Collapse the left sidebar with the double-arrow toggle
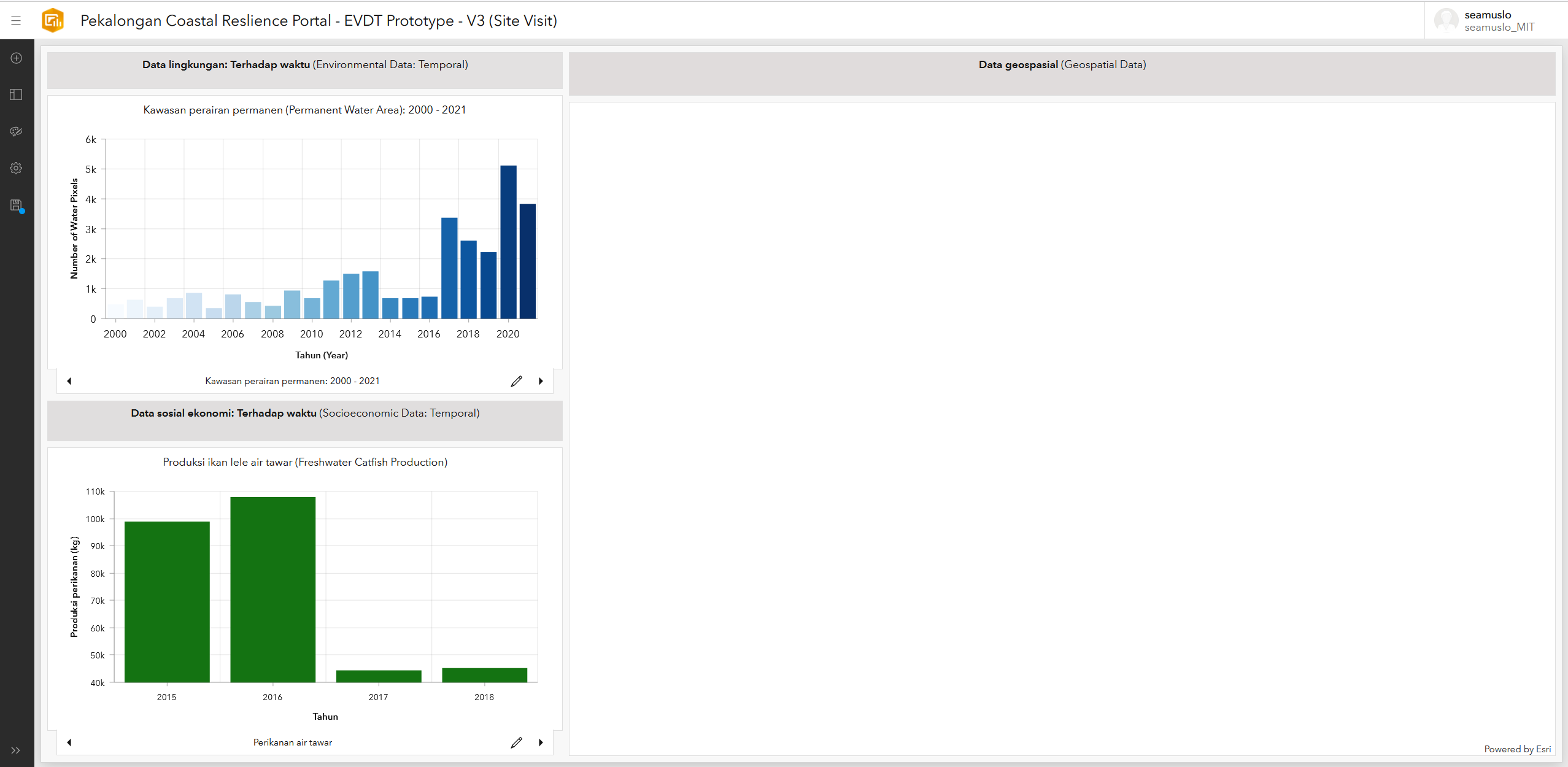1568x767 pixels. tap(16, 750)
